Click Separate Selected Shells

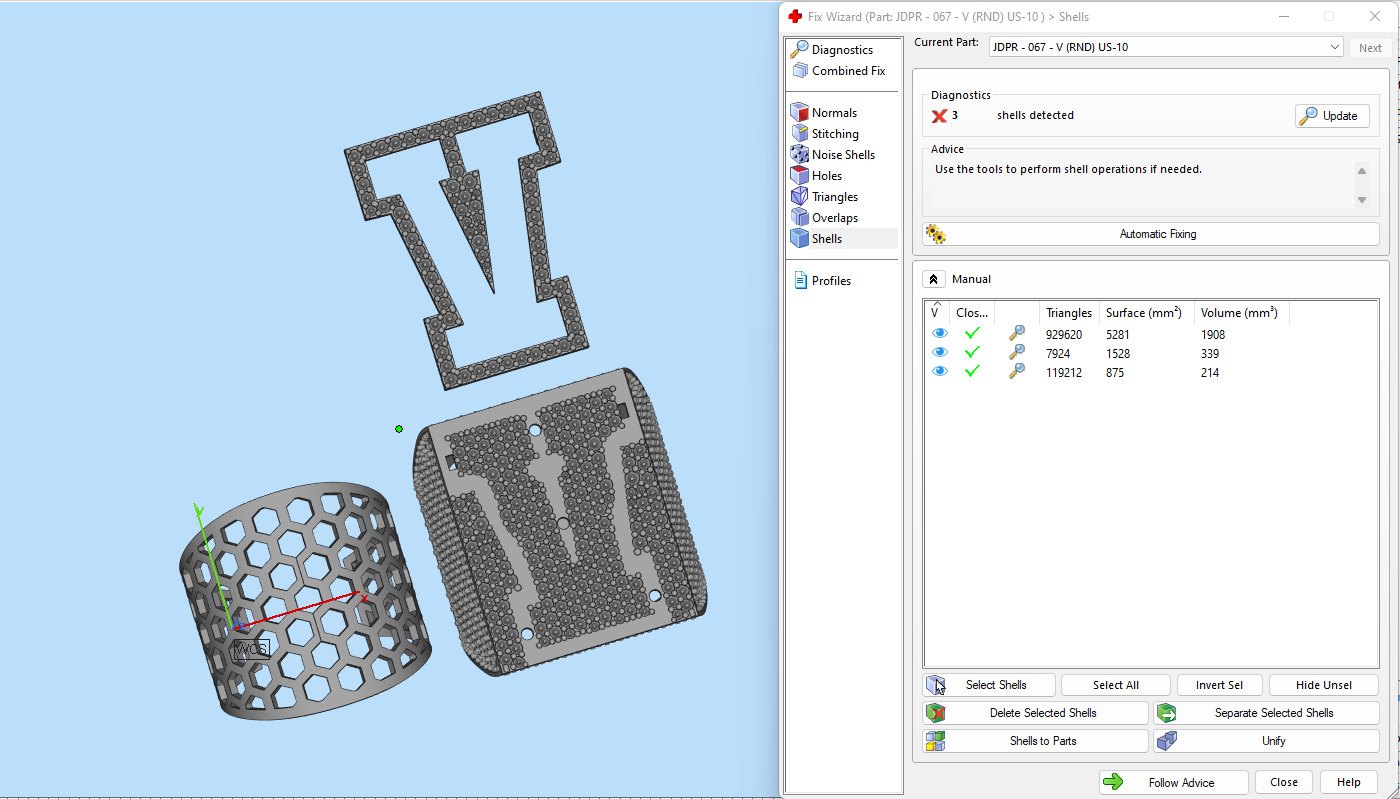coord(1266,713)
